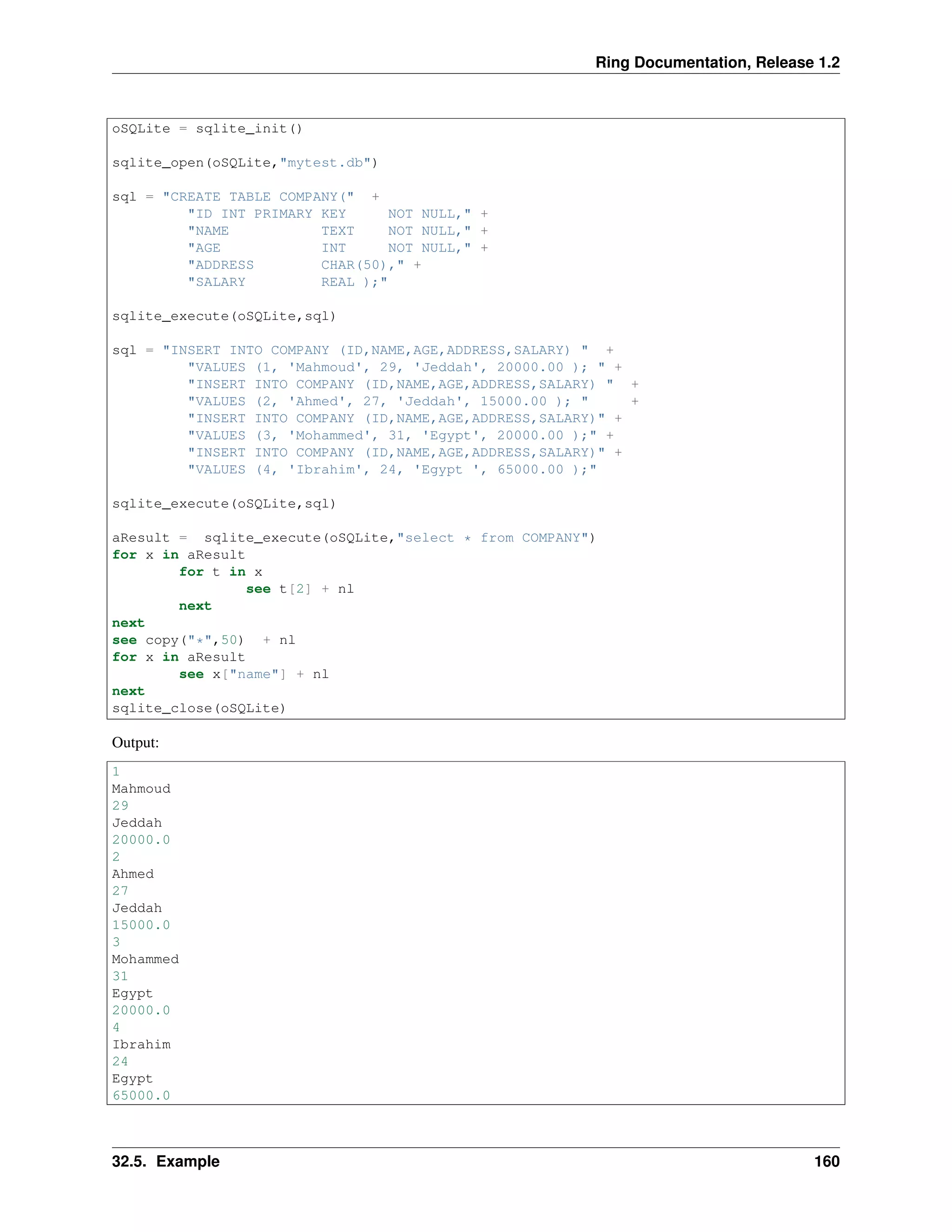The image size is (952, 1232).
Task: Click the 'Ibrahim' VALUES insert line
Action: click(391, 470)
